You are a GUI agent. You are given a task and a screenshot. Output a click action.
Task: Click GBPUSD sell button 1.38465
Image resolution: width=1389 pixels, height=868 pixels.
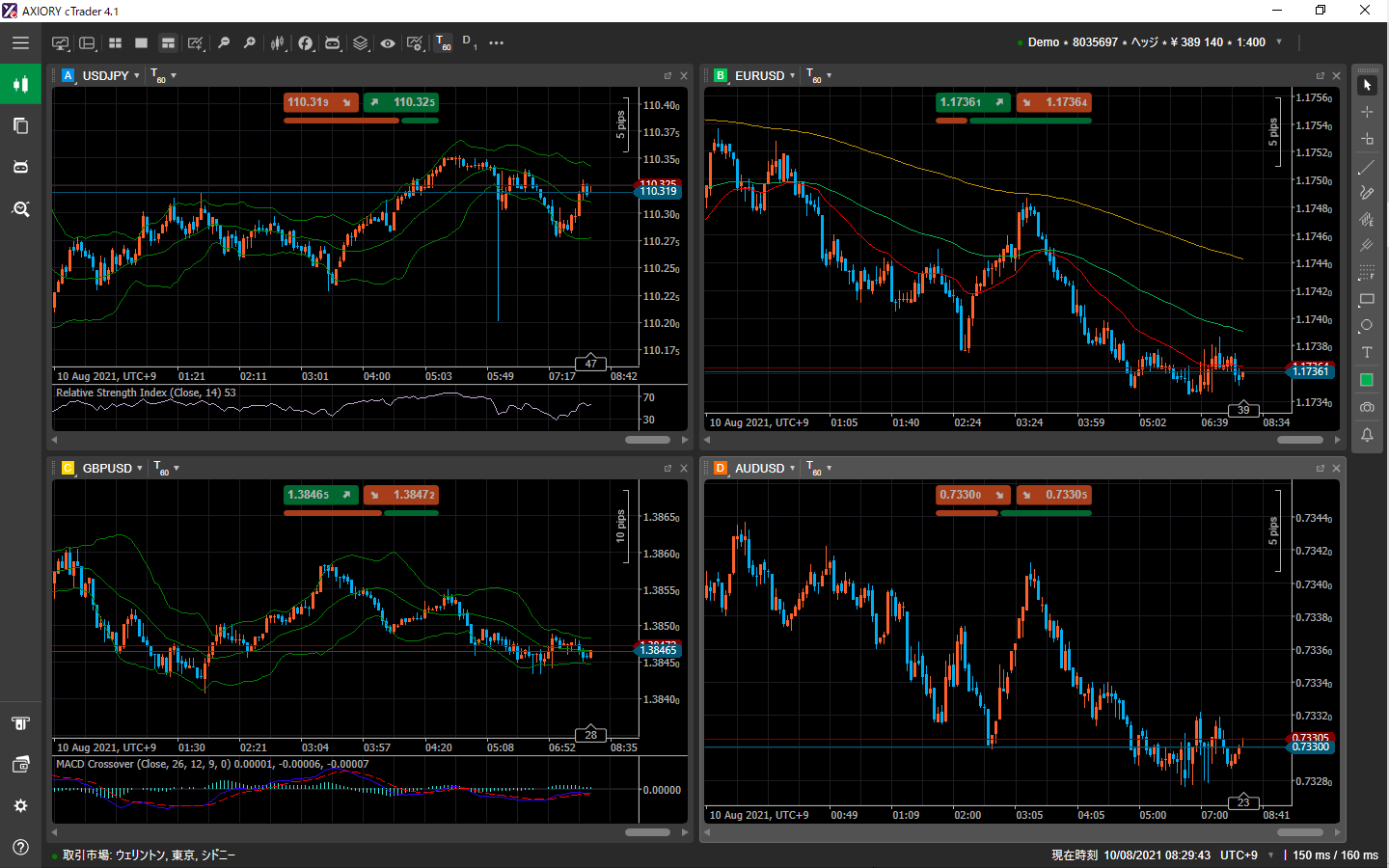[x=320, y=495]
